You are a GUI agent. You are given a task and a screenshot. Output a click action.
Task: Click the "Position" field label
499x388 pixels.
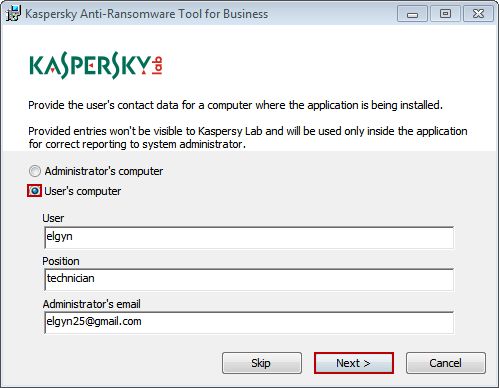tap(61, 261)
